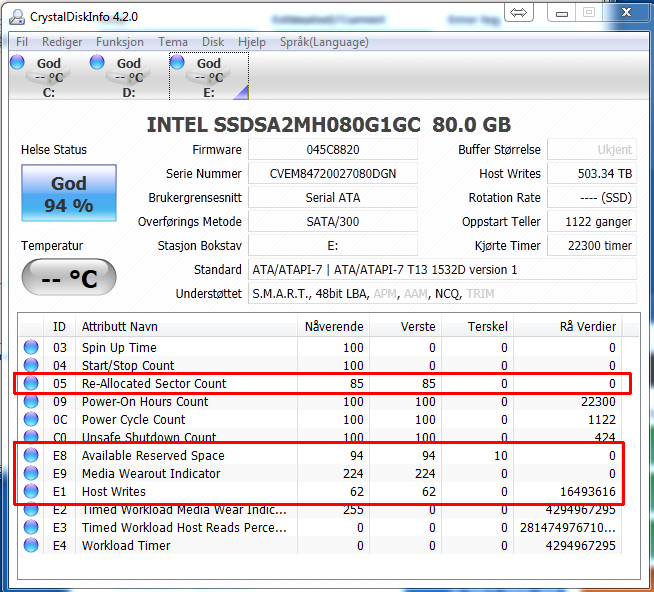Open the Fil menu
This screenshot has width=654, height=592.
click(x=22, y=42)
